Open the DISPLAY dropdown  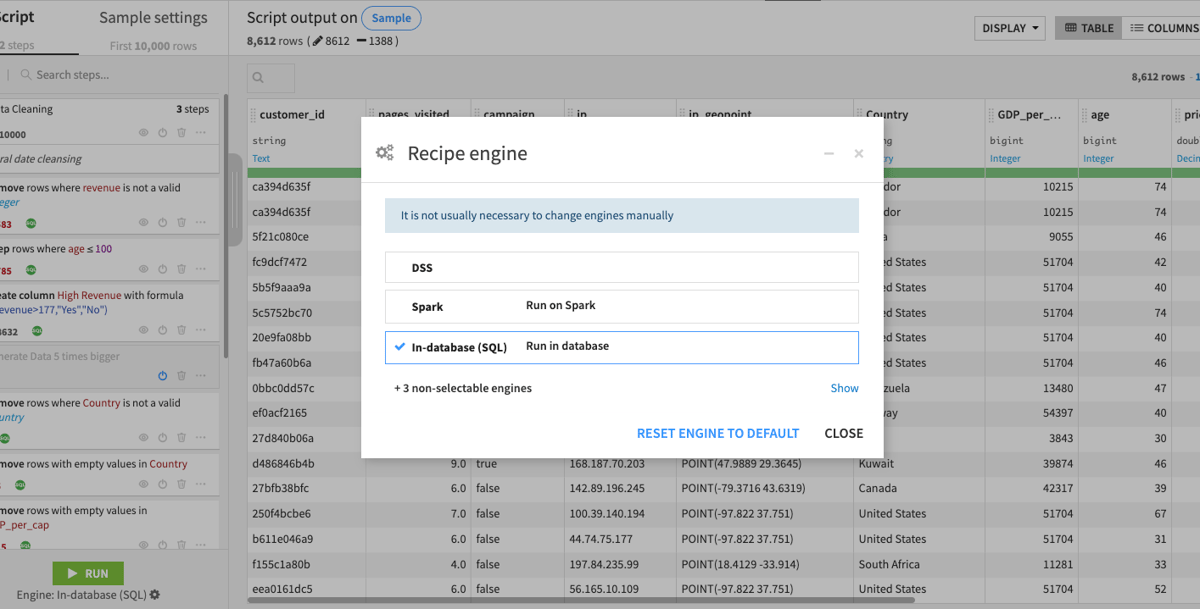coord(1009,28)
